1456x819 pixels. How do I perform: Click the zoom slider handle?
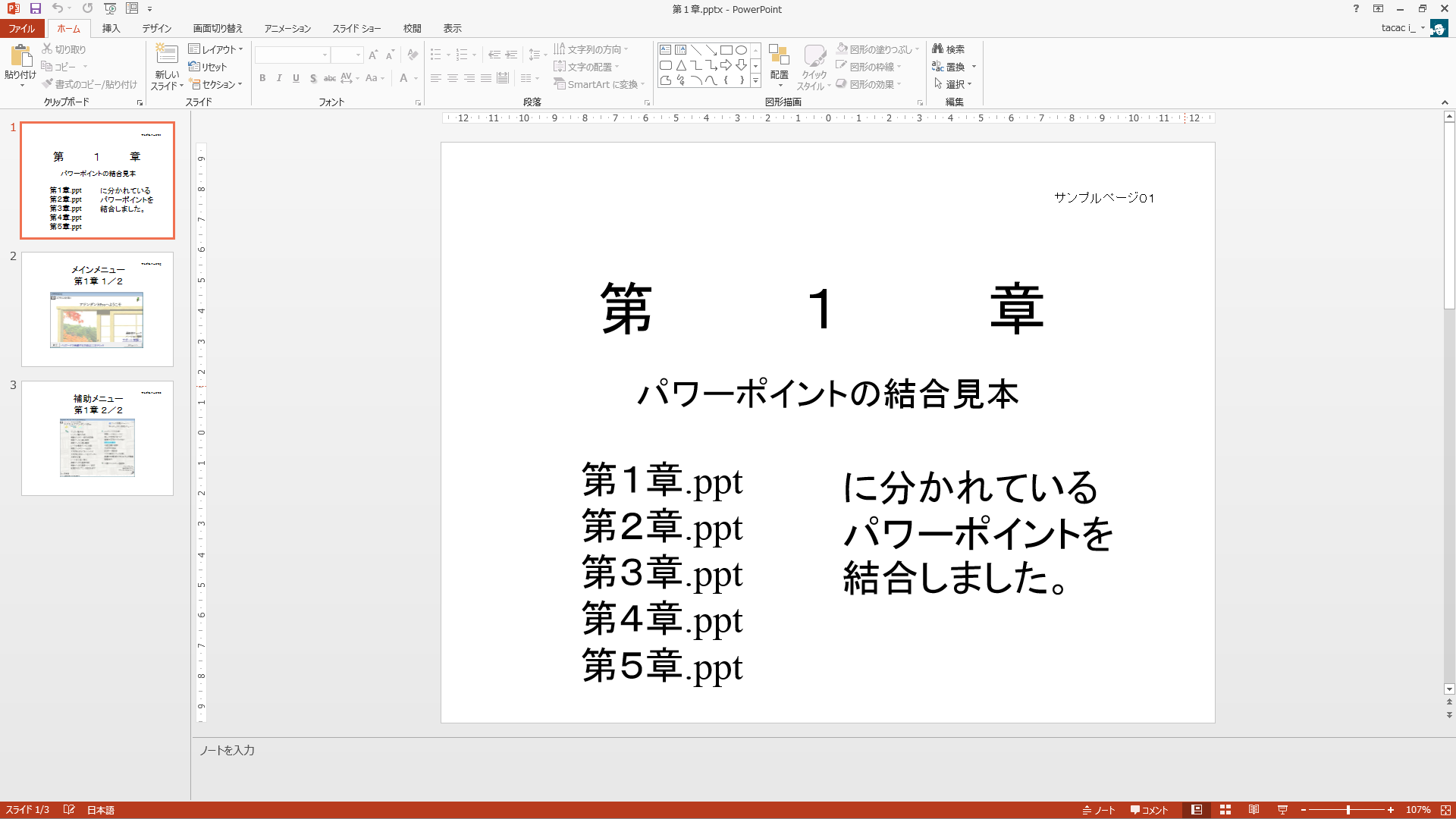(1348, 810)
